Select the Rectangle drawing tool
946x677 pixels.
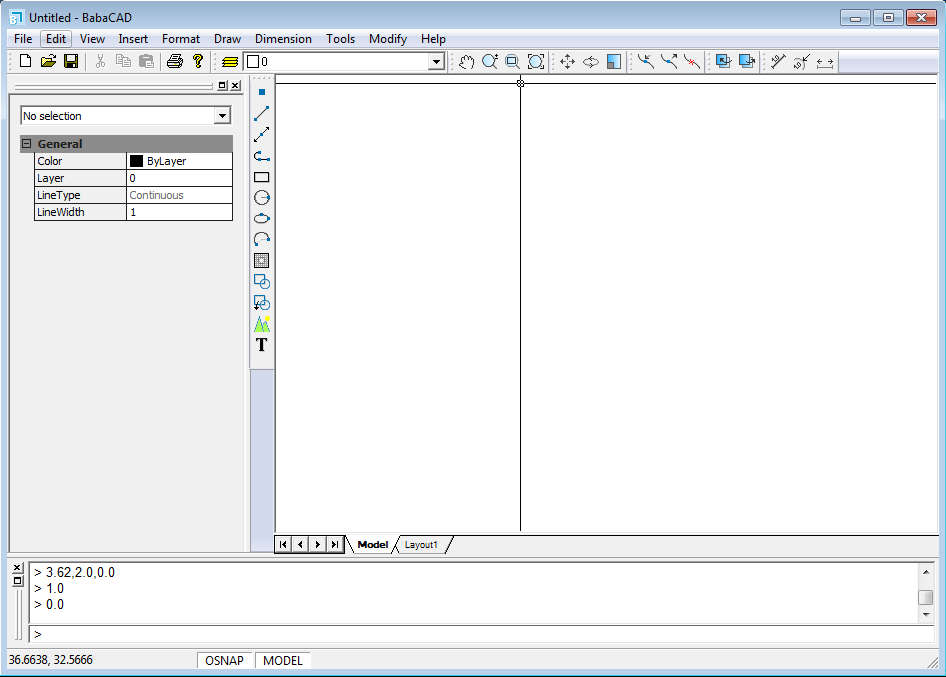262,177
